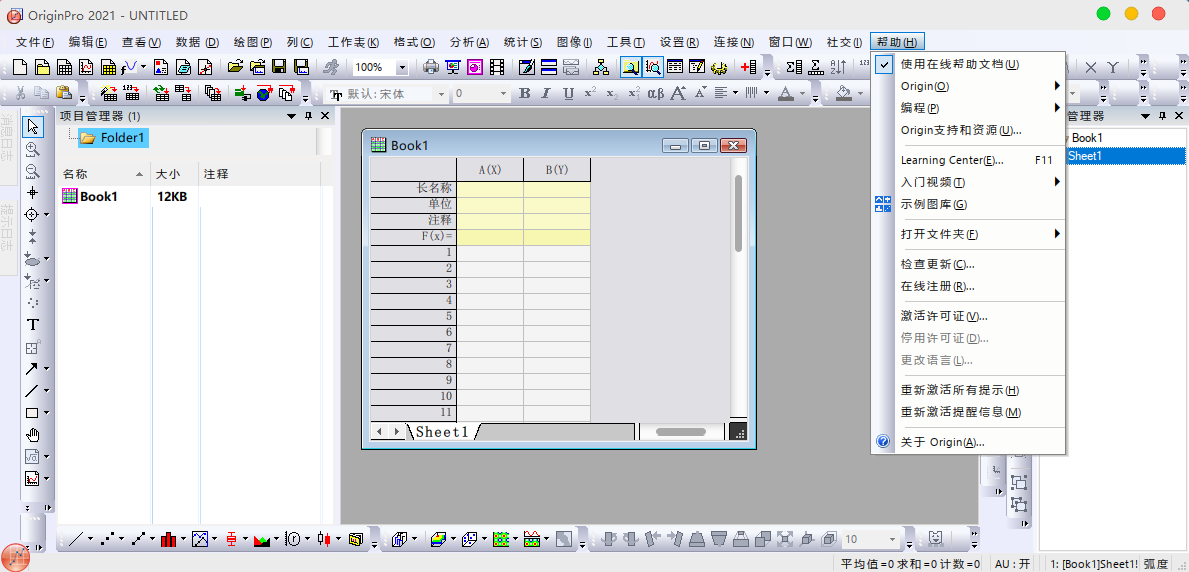Select the Text tool in left toolbar

point(32,325)
